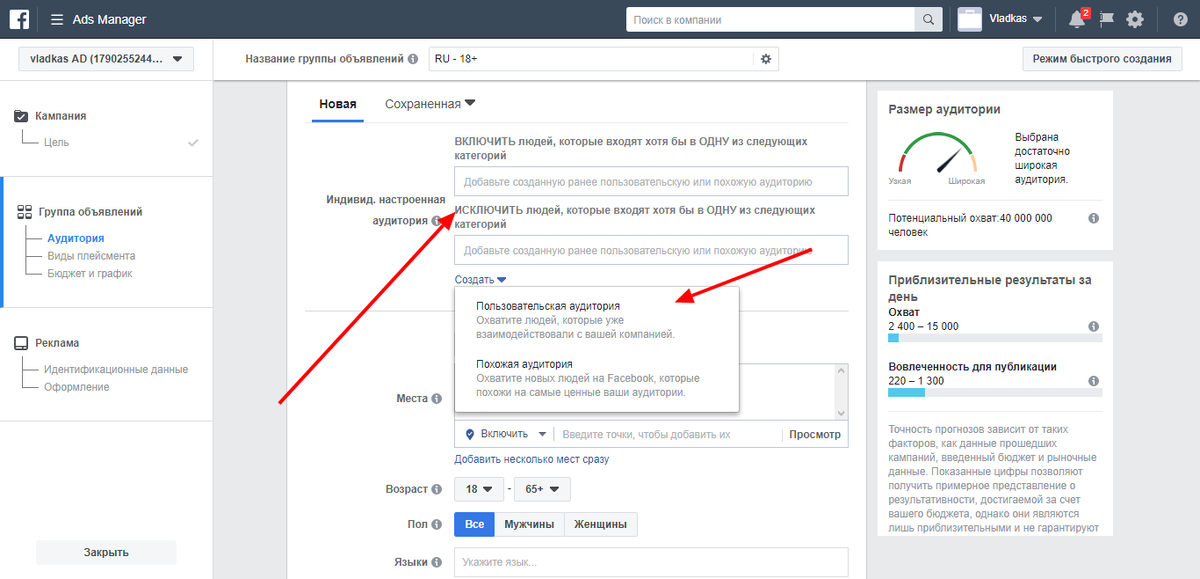Click the Укажите язык input field

tap(651, 562)
